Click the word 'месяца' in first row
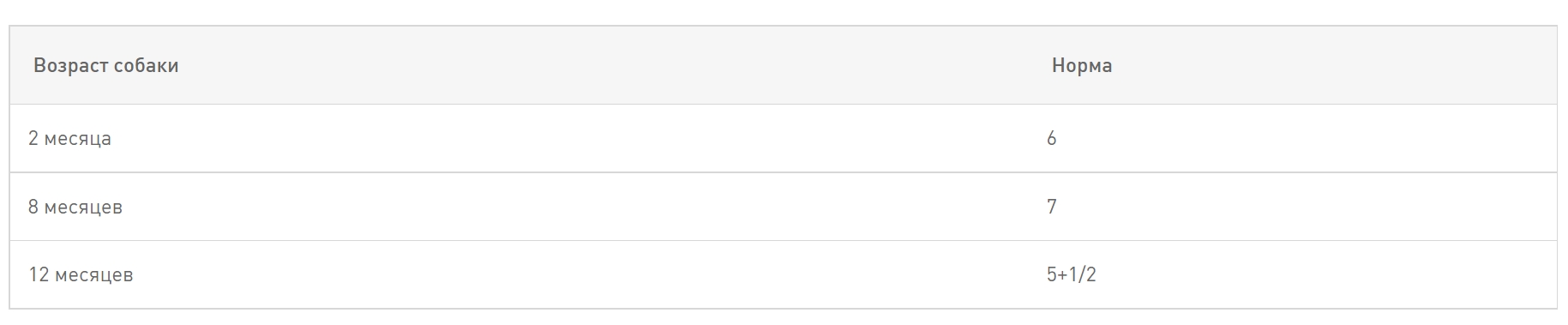 (77, 139)
